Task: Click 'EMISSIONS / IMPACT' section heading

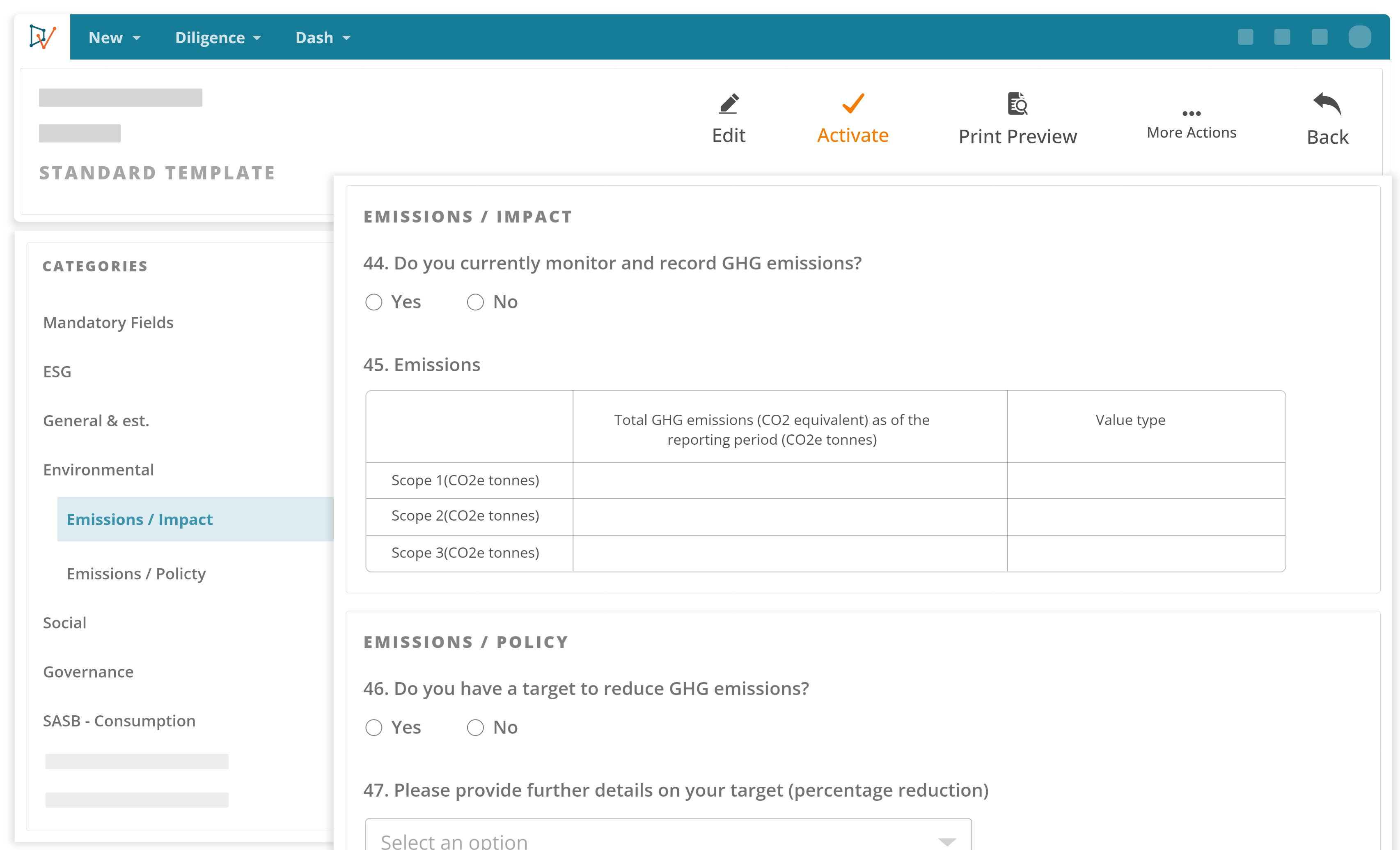Action: [x=467, y=217]
